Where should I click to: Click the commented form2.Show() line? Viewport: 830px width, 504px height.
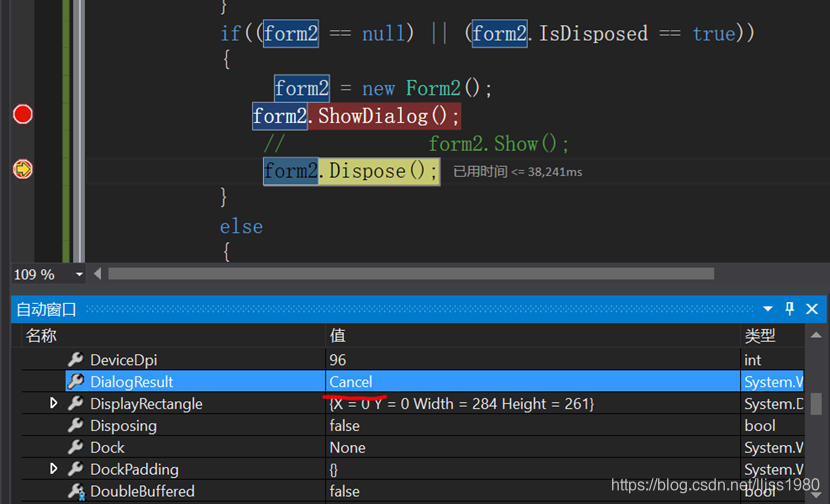tap(417, 143)
